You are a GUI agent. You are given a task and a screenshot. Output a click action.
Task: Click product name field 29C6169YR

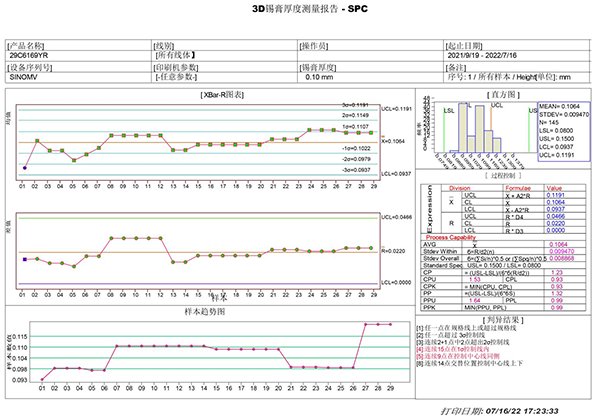coord(29,56)
